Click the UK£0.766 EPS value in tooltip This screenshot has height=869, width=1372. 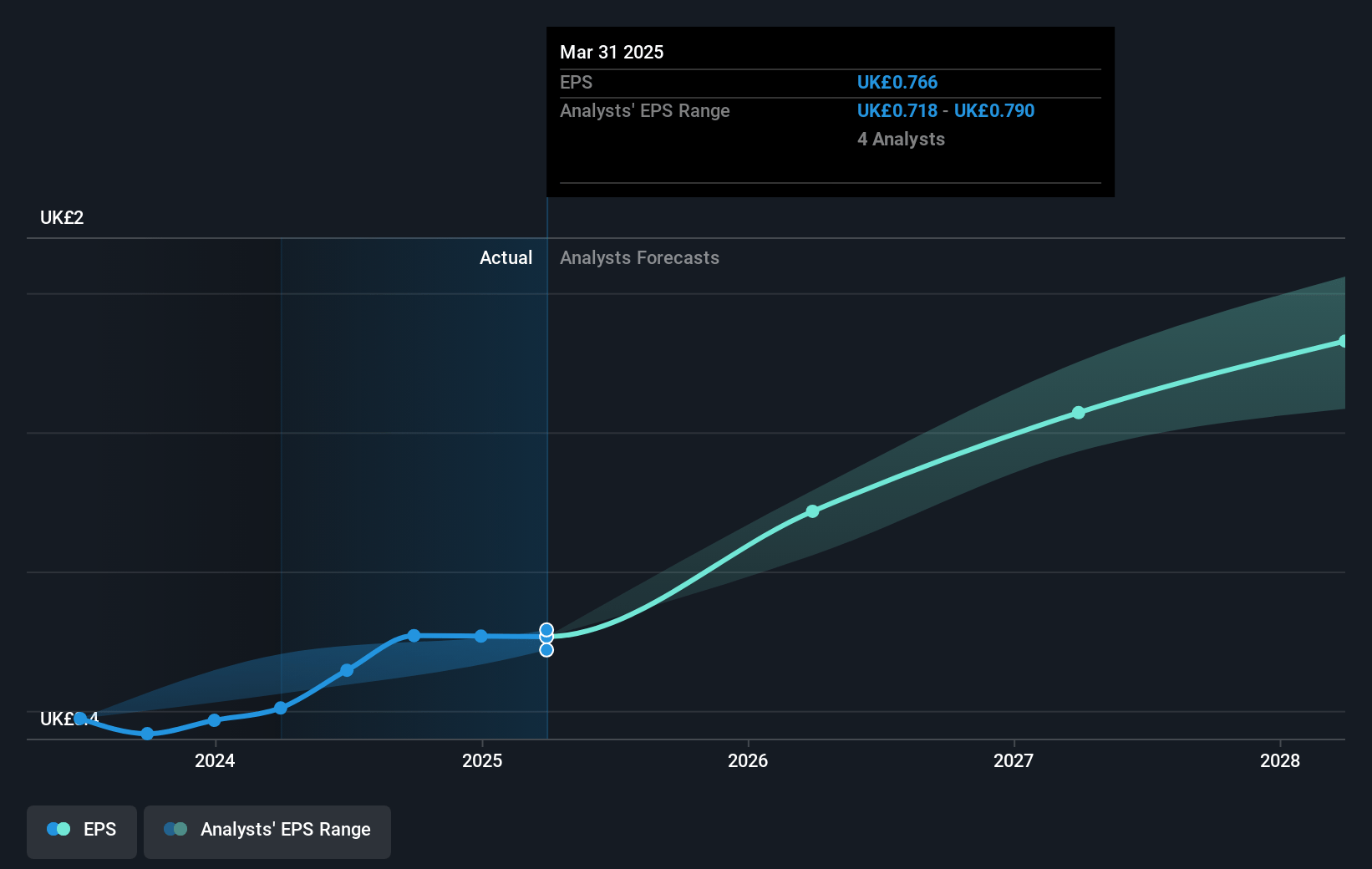coord(897,83)
